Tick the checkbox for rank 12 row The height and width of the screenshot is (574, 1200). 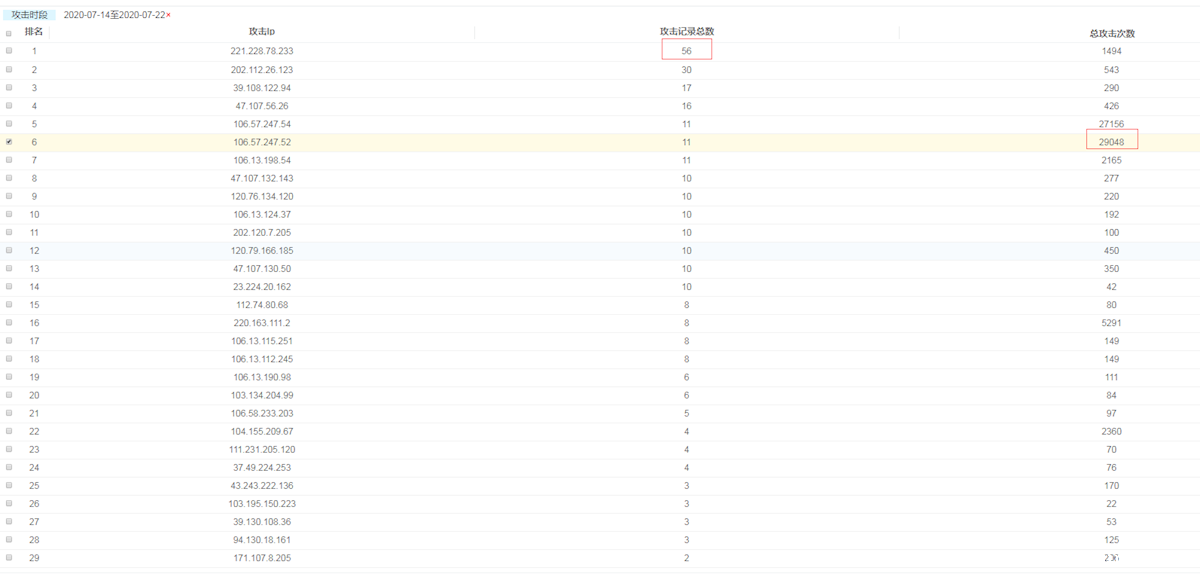click(9, 250)
